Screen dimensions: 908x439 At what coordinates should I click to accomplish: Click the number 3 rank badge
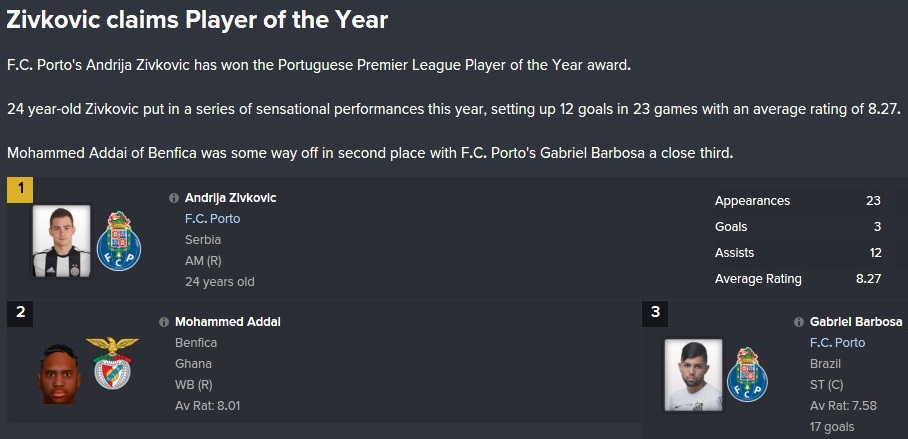[655, 313]
